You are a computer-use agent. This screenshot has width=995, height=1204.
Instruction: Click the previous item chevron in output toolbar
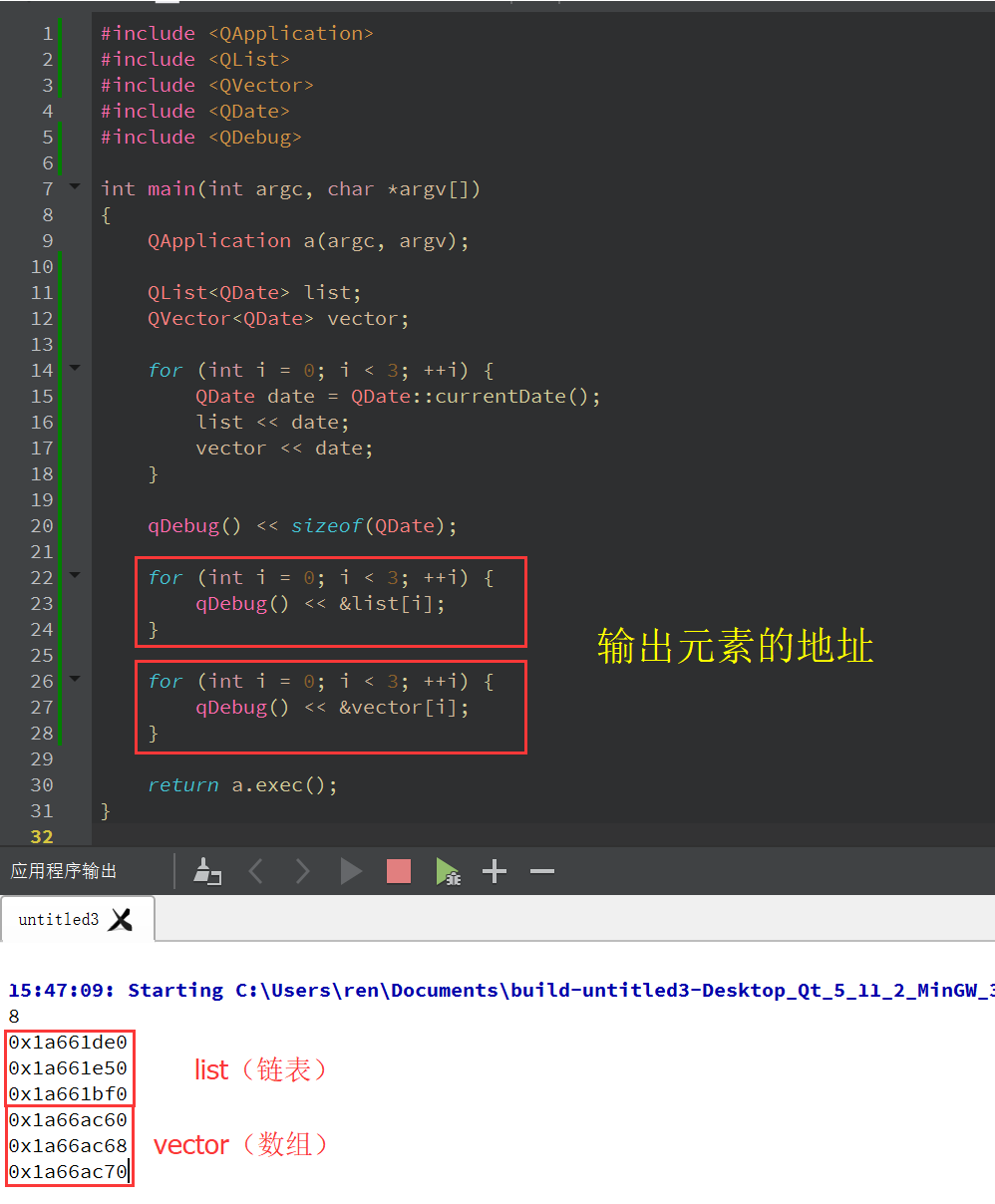tap(255, 871)
